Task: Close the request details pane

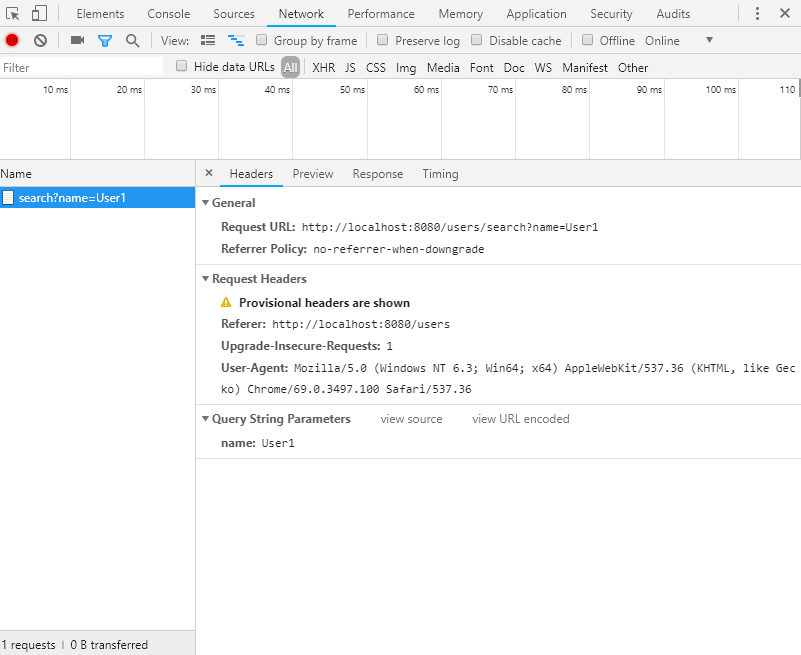Action: point(208,173)
